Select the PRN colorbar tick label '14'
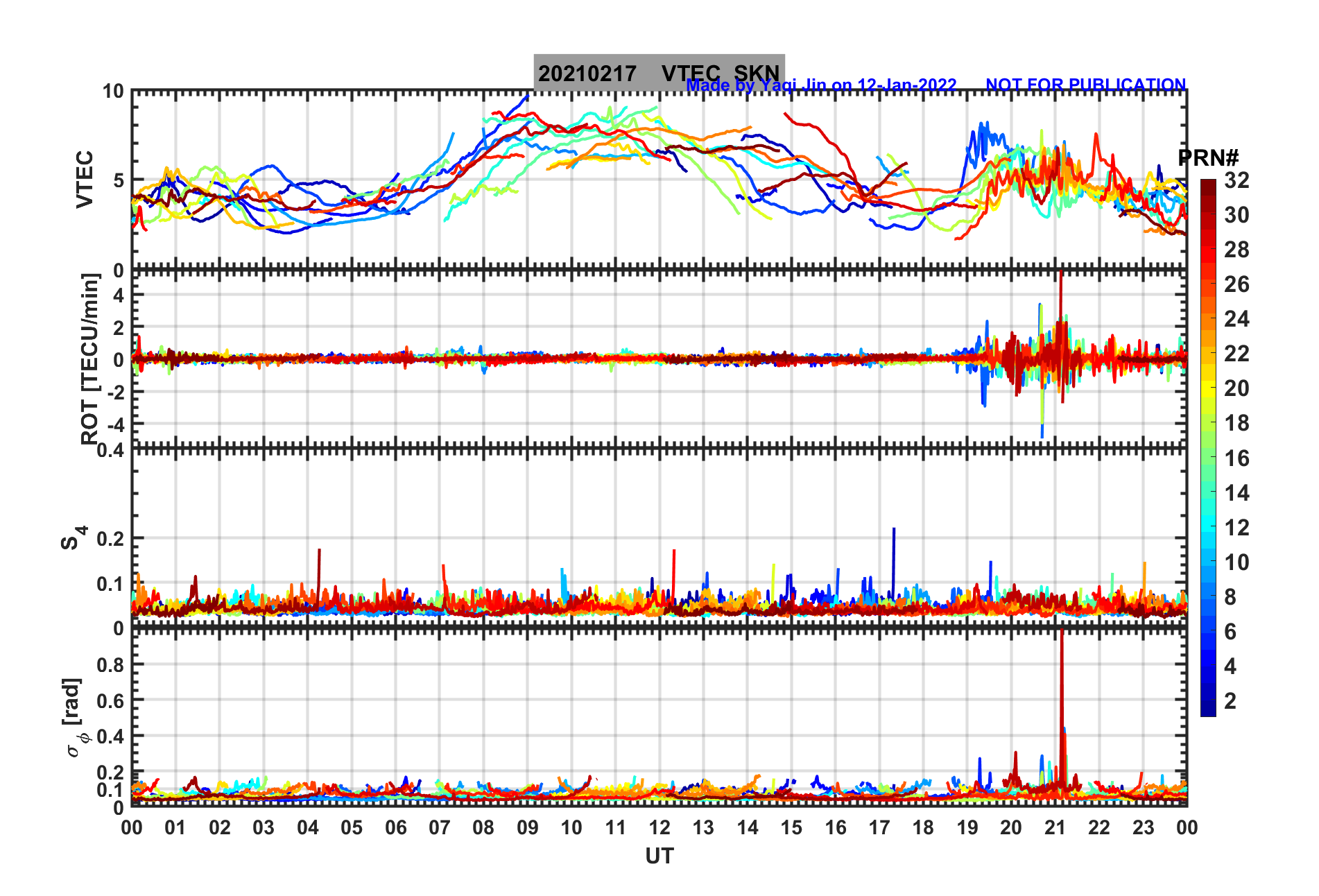 [x=1236, y=493]
